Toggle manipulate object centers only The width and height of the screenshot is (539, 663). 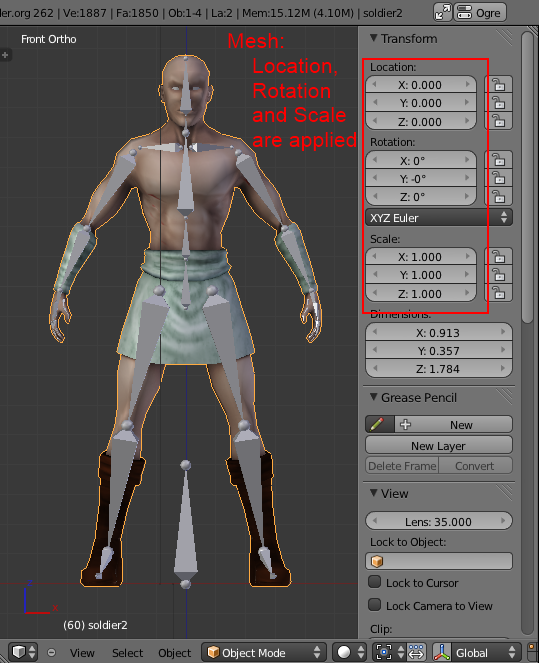click(x=416, y=652)
